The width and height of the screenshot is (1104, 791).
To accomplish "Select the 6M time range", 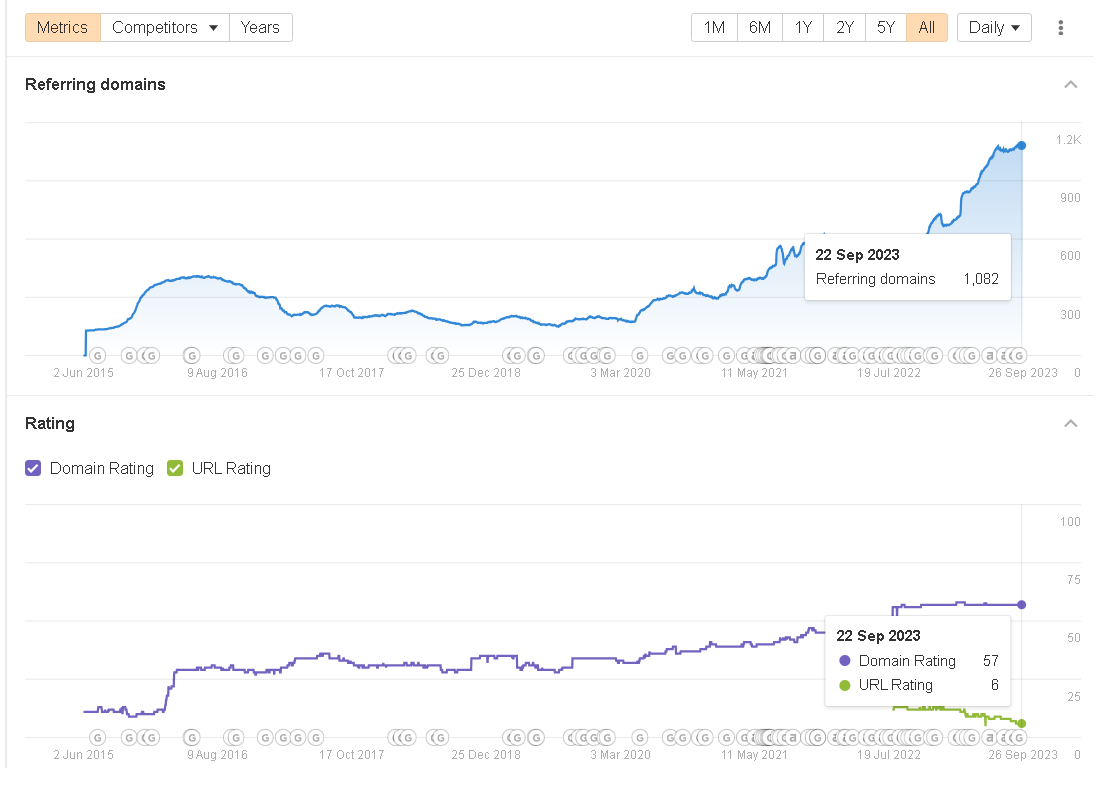I will click(760, 28).
